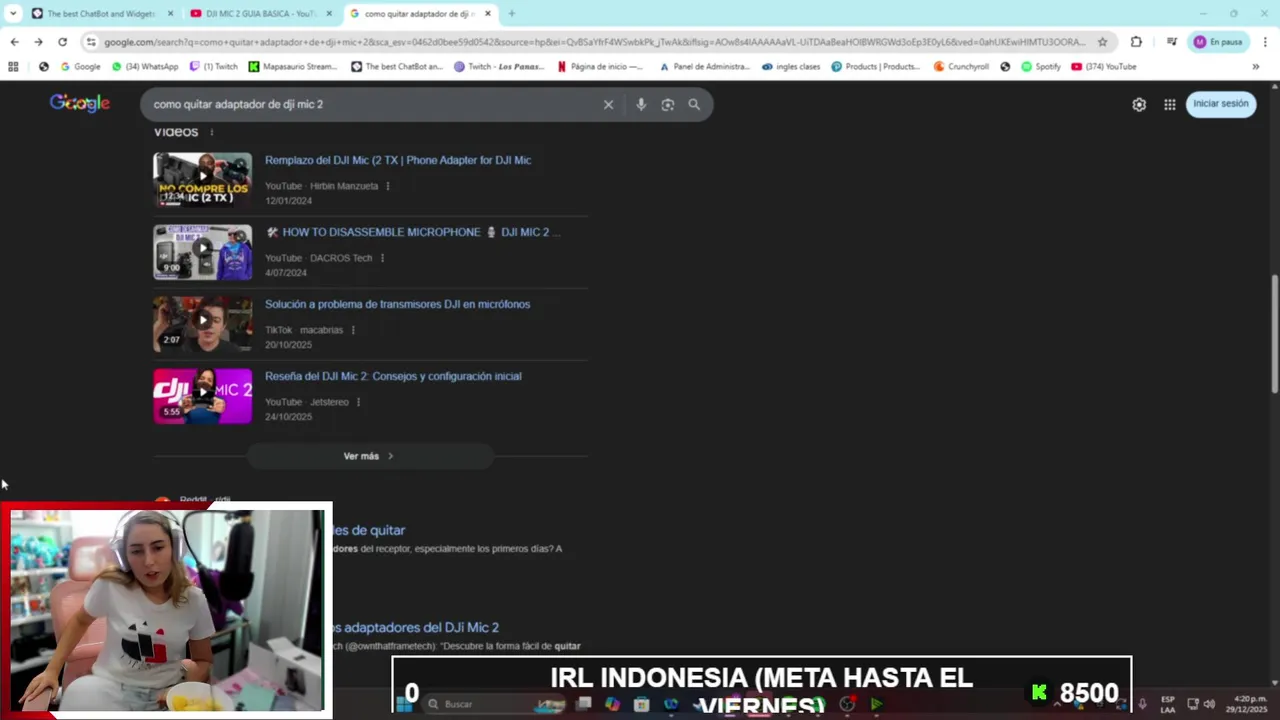Open the Windows Start menu
The width and height of the screenshot is (1280, 720).
point(404,704)
